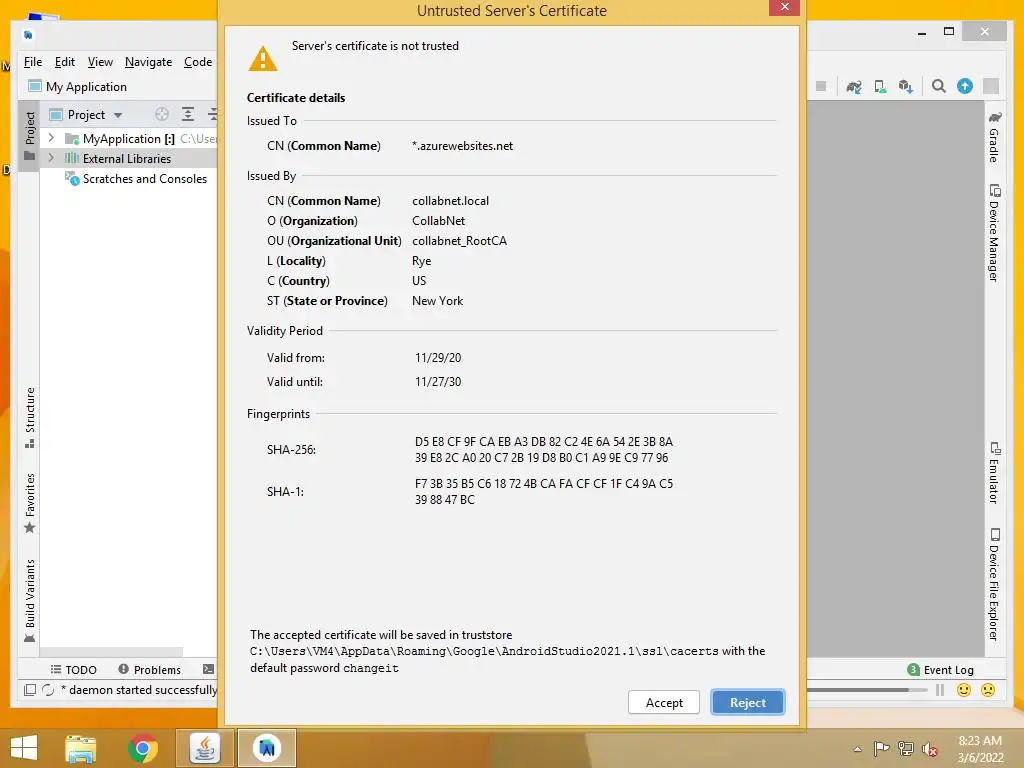Open the Terminal tool window icon
1024x768 pixels.
(208, 669)
